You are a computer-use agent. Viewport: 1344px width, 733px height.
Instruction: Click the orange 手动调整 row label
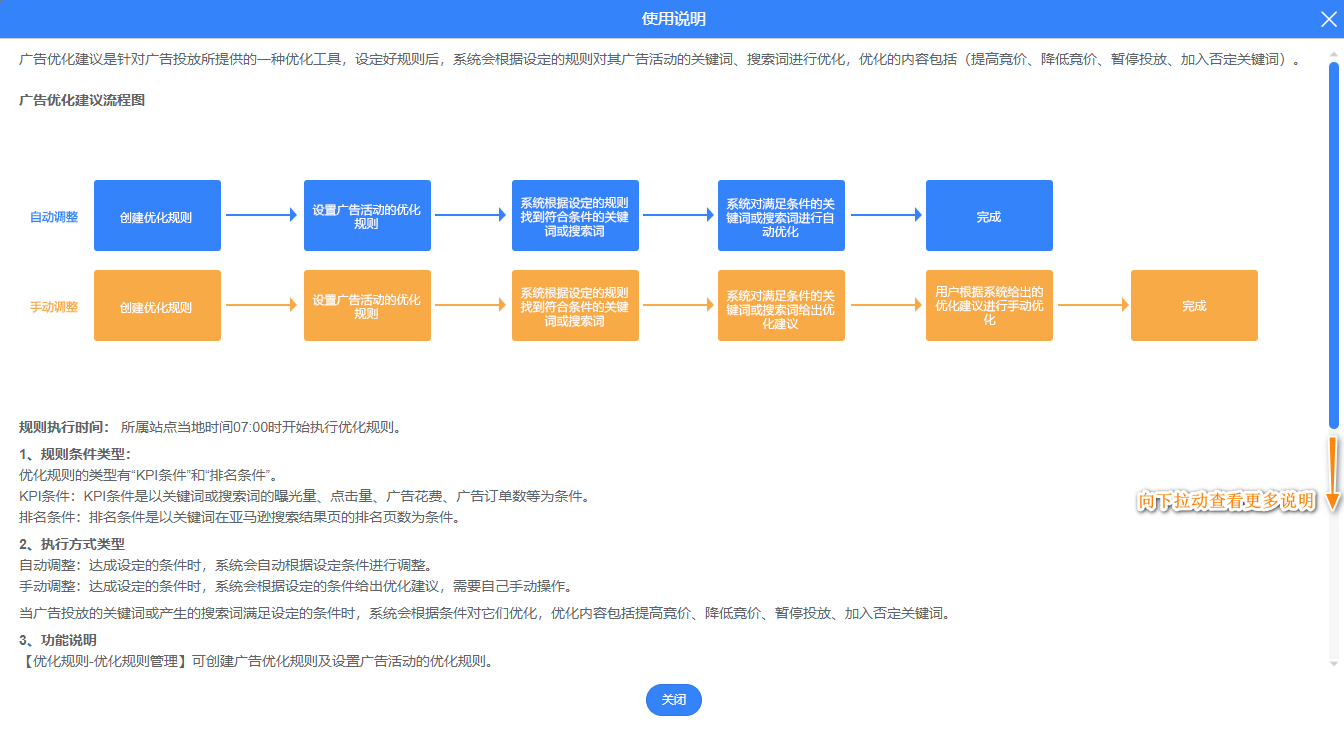click(x=54, y=307)
